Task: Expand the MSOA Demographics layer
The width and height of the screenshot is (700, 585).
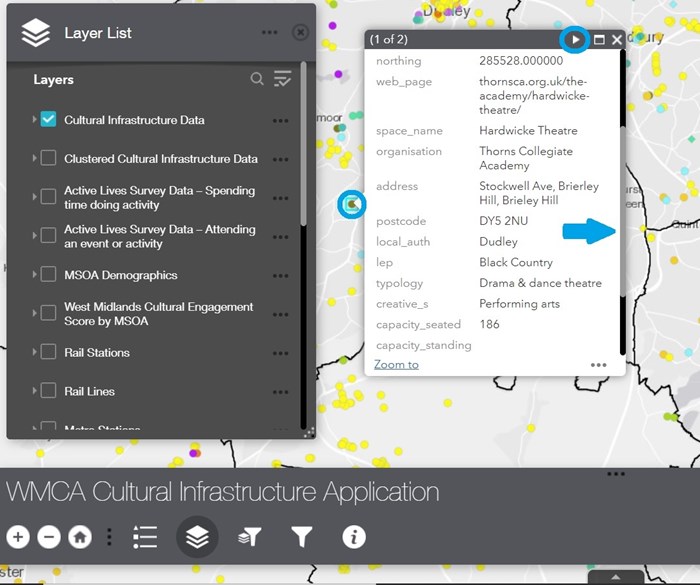Action: point(34,275)
